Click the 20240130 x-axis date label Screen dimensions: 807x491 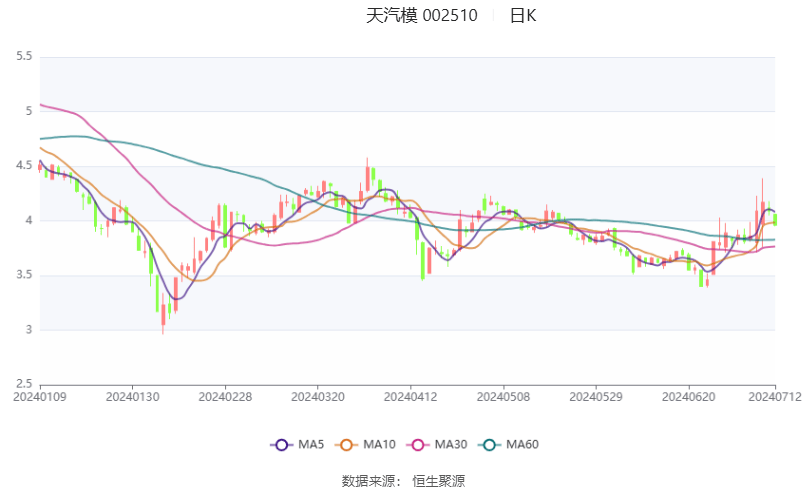pyautogui.click(x=132, y=397)
